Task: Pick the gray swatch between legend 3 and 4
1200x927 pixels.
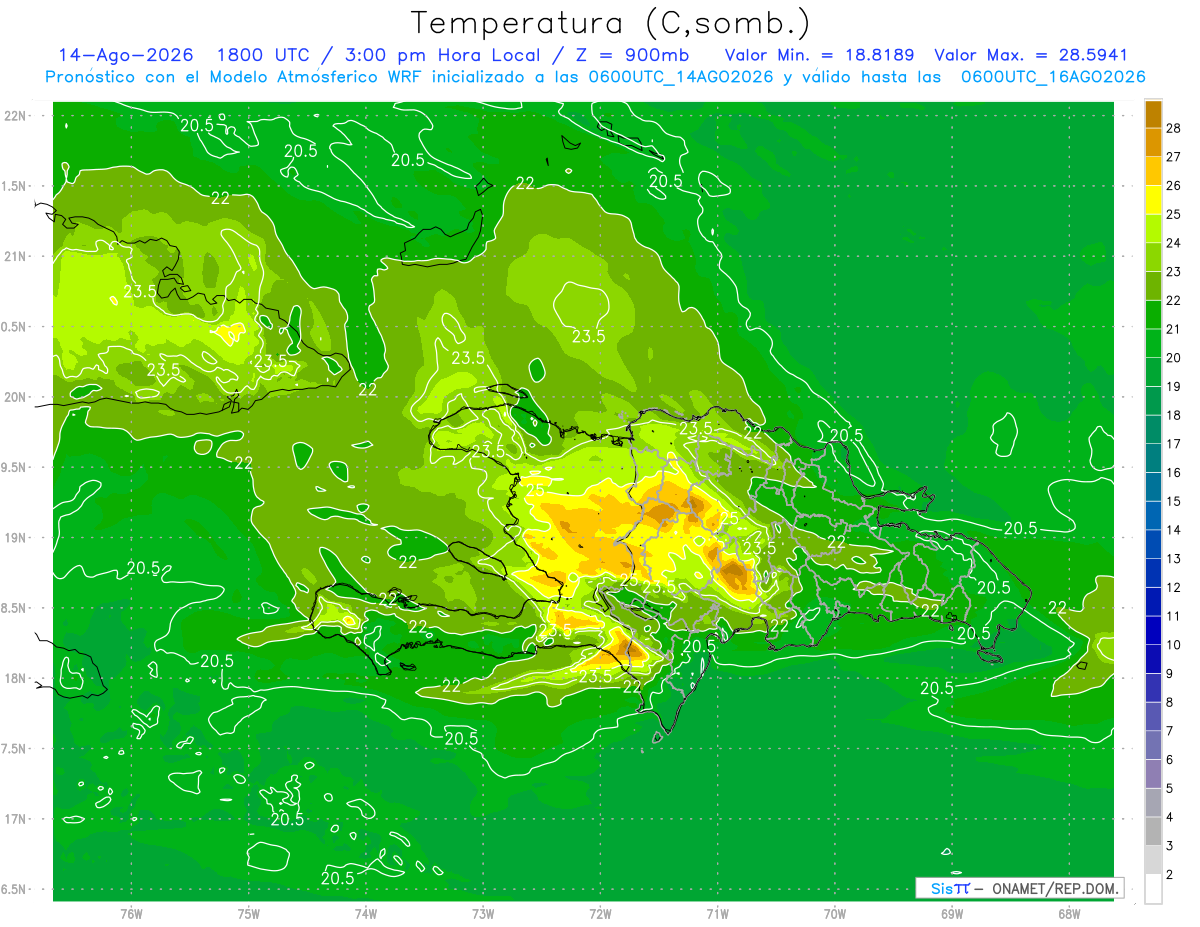Action: (1153, 831)
